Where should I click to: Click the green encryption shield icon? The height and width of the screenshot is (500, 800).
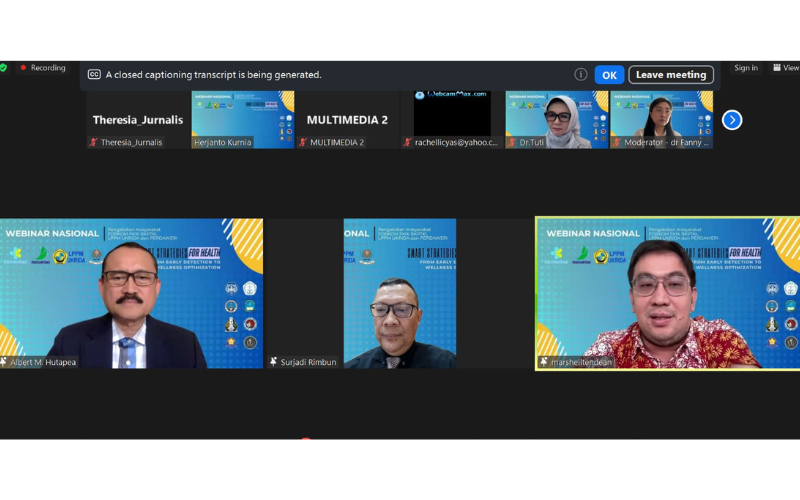point(3,68)
